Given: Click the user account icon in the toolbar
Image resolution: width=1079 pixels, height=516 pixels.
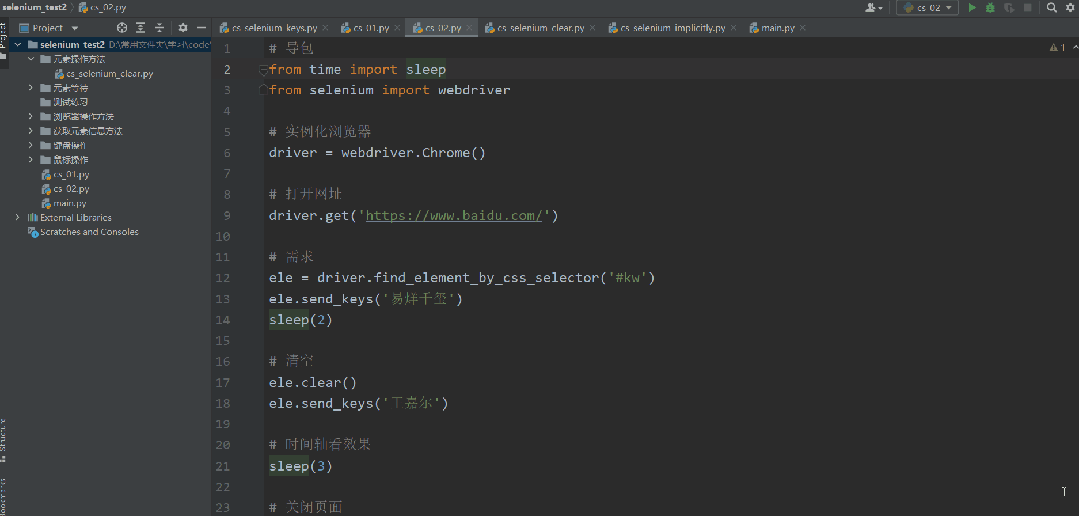Looking at the screenshot, I should point(874,8).
